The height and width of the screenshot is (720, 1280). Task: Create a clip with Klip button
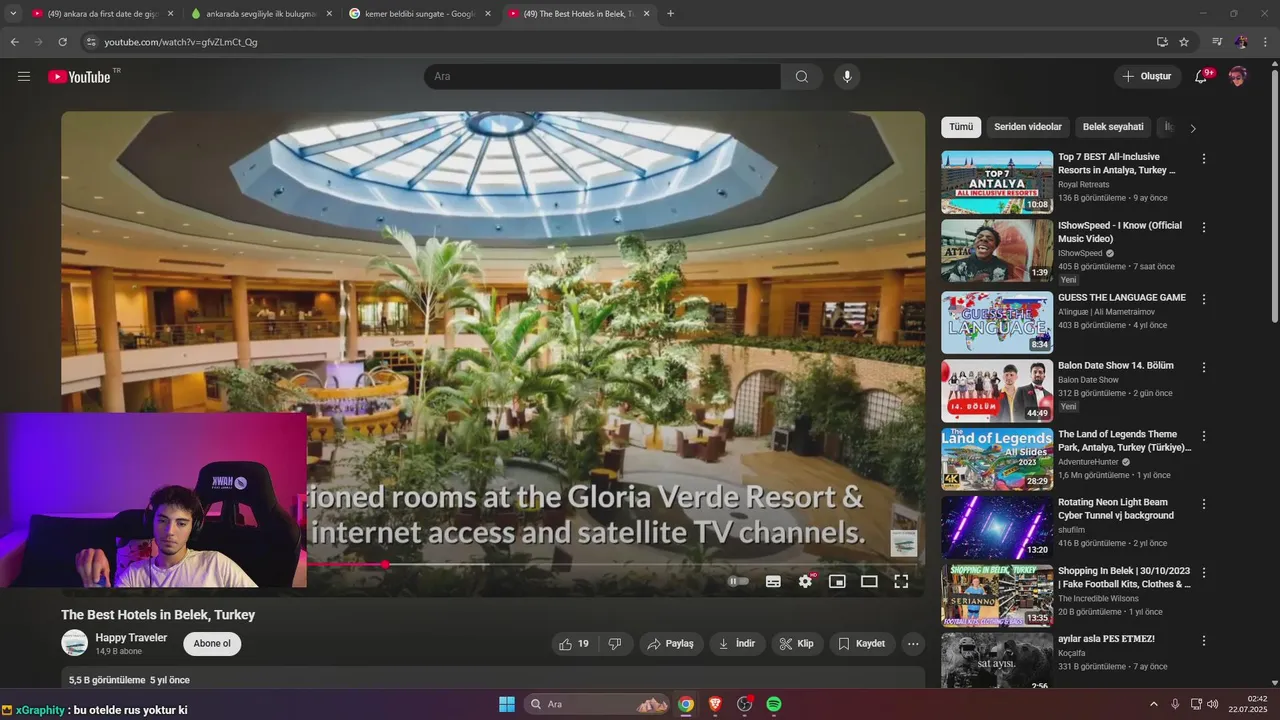tap(797, 644)
